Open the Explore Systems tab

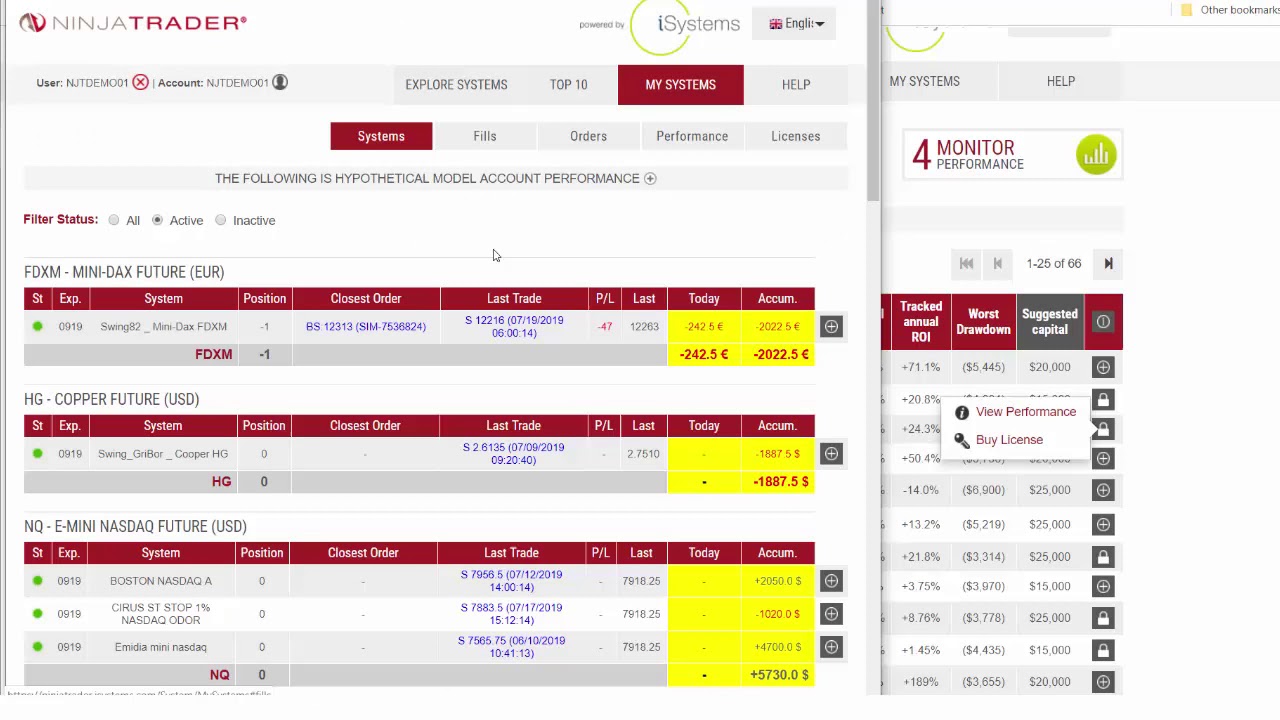pyautogui.click(x=456, y=85)
